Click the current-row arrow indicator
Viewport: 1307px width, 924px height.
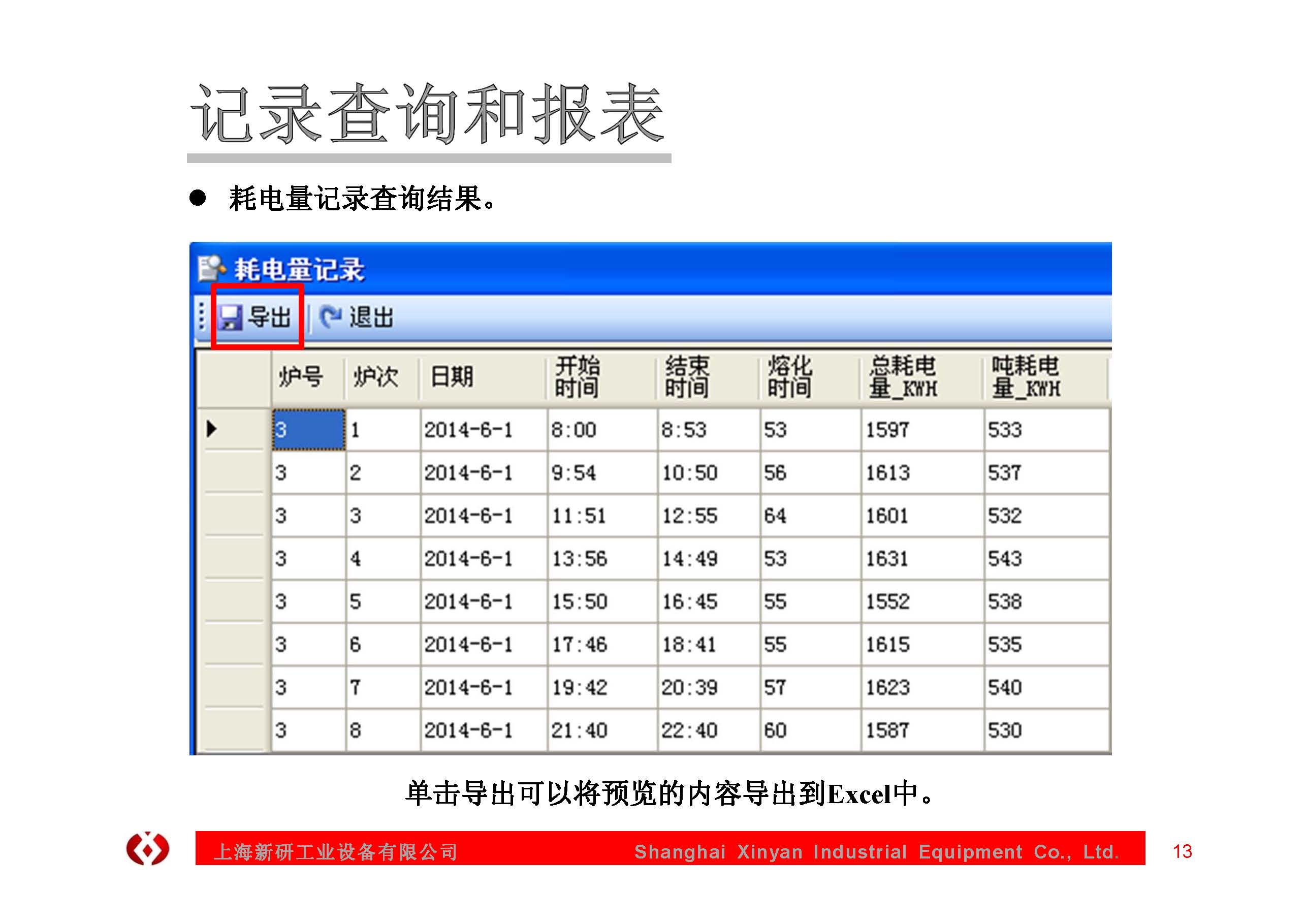pyautogui.click(x=212, y=429)
